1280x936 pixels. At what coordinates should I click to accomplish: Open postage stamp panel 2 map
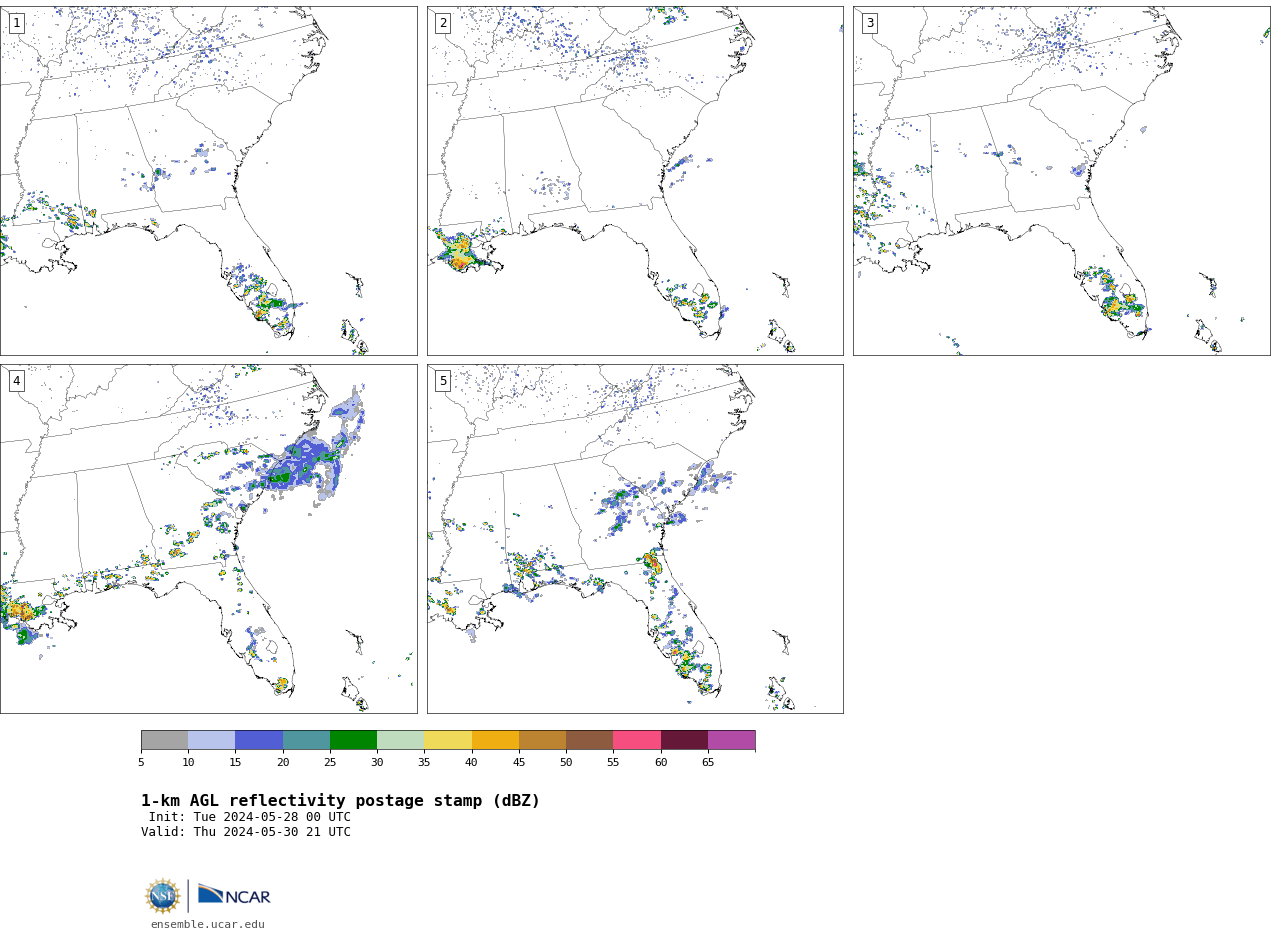635,181
